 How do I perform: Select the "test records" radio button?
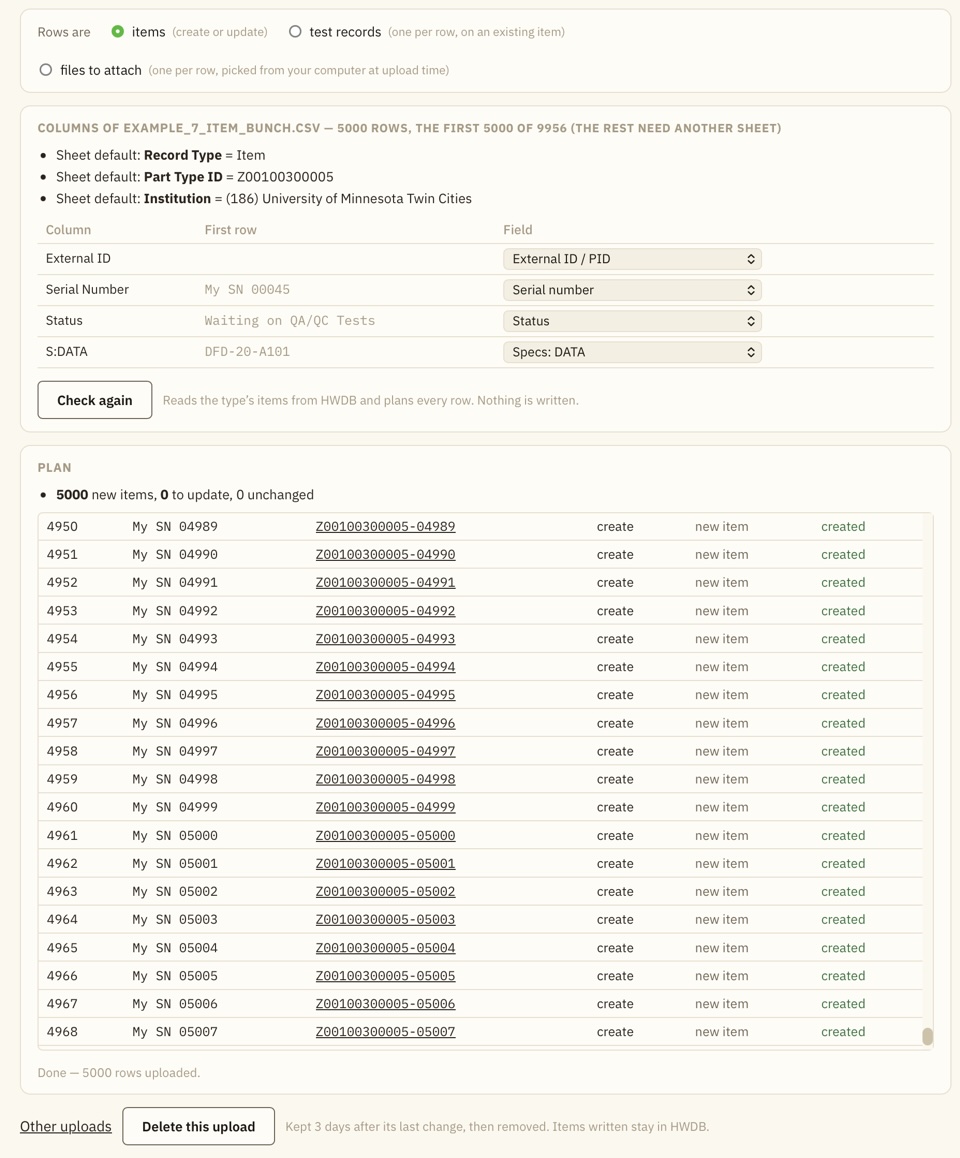[295, 32]
